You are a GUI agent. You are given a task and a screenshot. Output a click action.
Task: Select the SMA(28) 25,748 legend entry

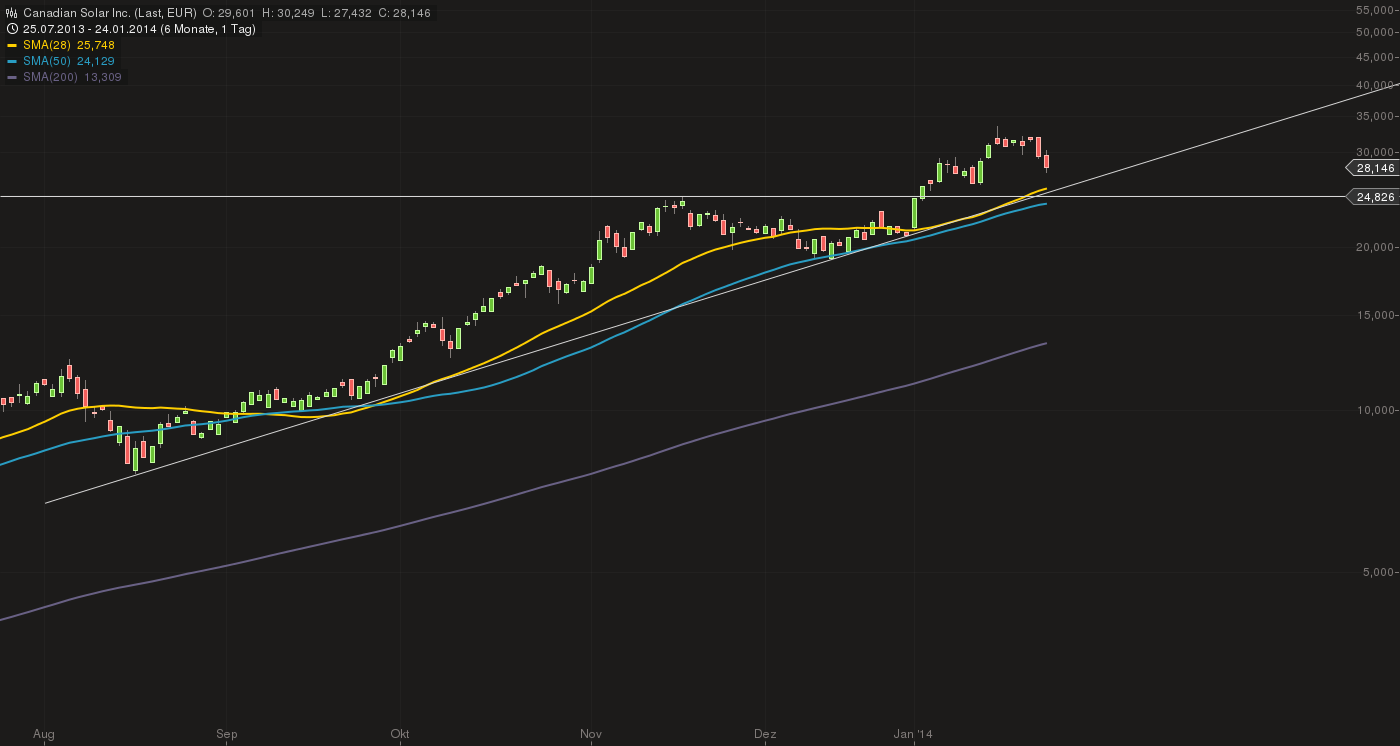point(69,45)
